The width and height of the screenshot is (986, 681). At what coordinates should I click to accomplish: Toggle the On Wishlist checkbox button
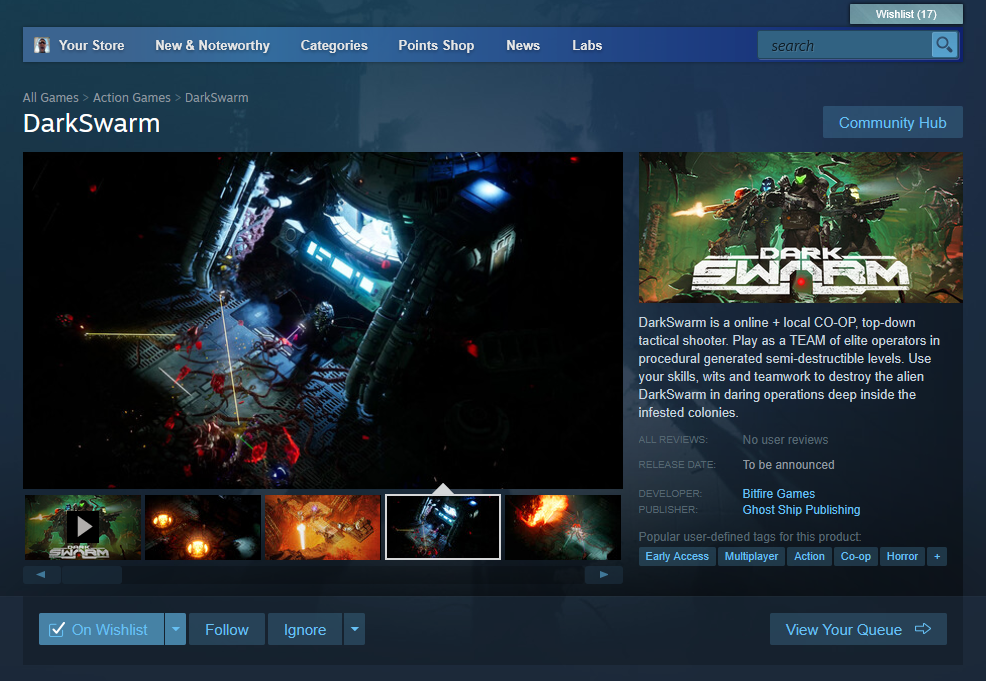pyautogui.click(x=101, y=629)
